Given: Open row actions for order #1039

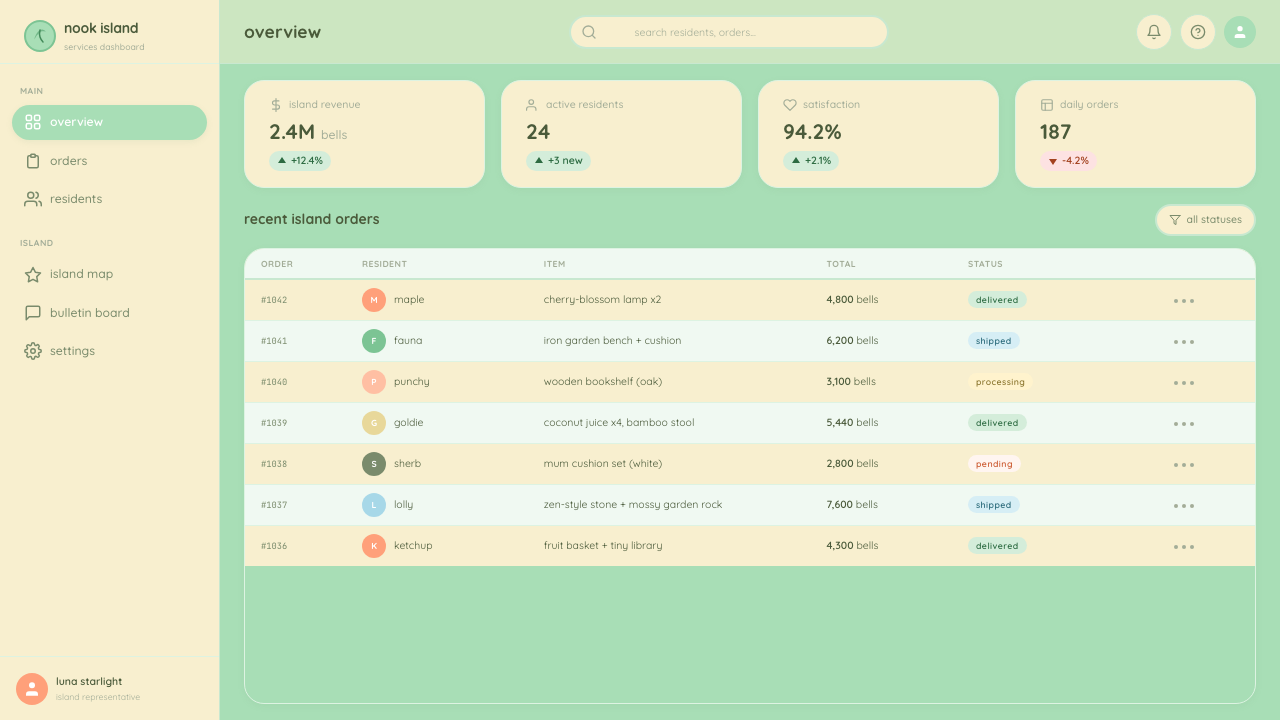Looking at the screenshot, I should (1184, 423).
